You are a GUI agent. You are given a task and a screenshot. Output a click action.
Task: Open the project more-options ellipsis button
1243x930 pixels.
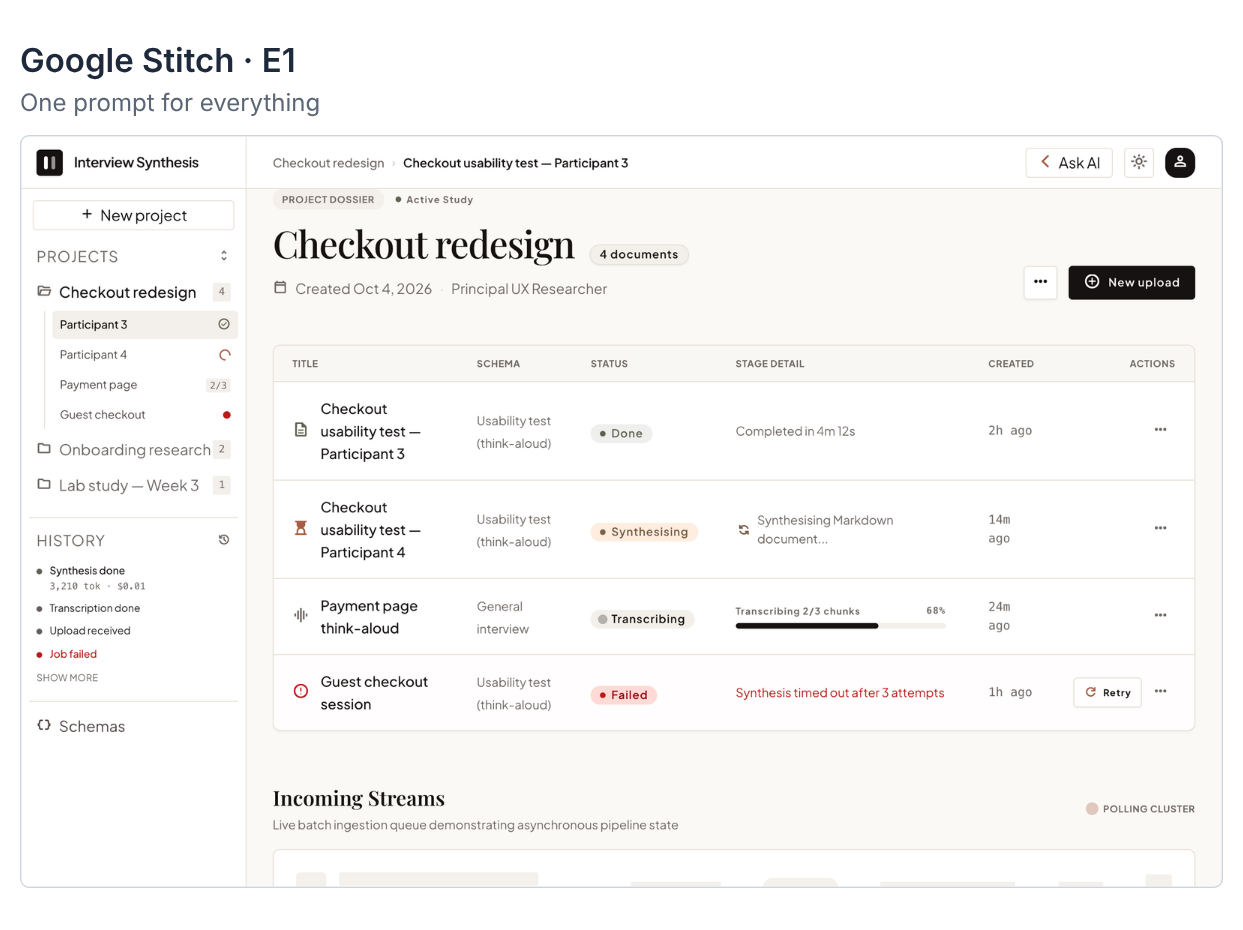click(1040, 282)
